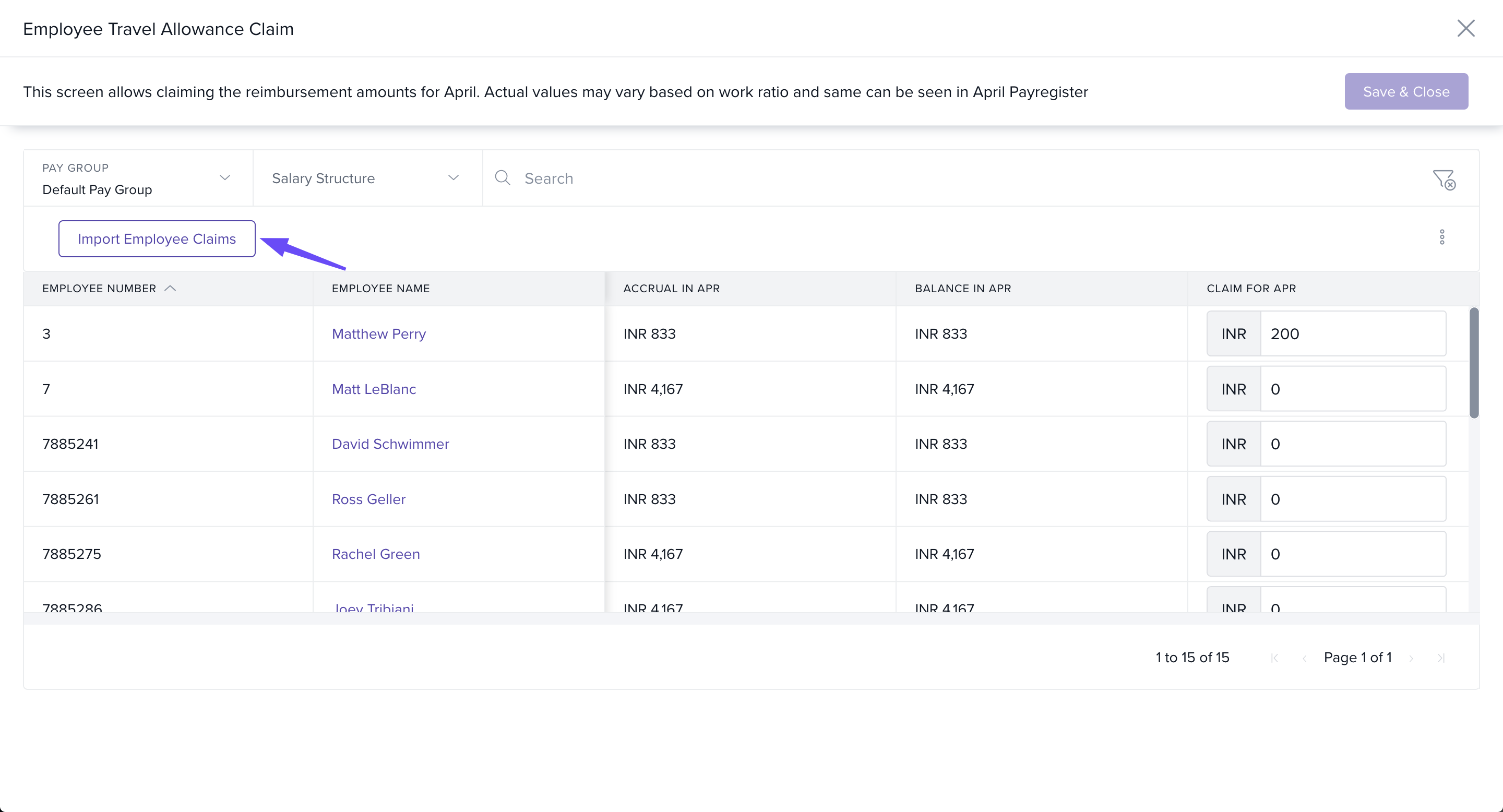
Task: Click the table vertical scrollbar thumb
Action: click(x=1474, y=363)
